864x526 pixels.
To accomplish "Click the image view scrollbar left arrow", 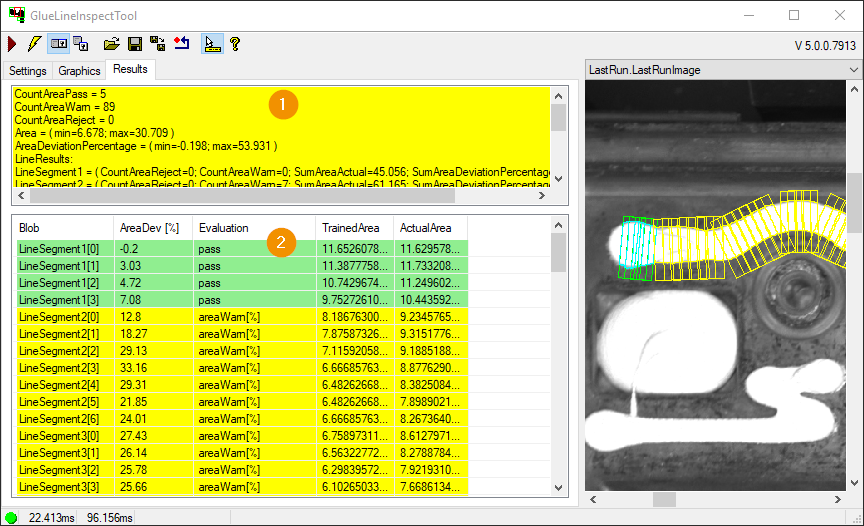I will pyautogui.click(x=593, y=500).
